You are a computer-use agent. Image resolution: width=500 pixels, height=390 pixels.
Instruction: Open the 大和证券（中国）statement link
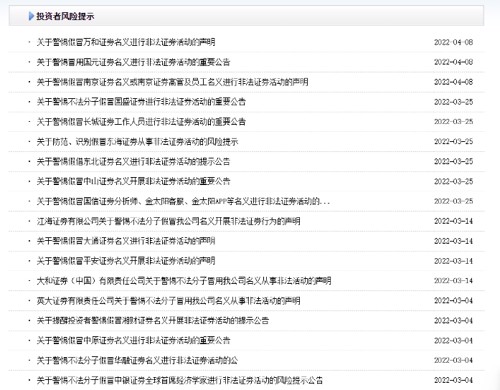pos(184,281)
